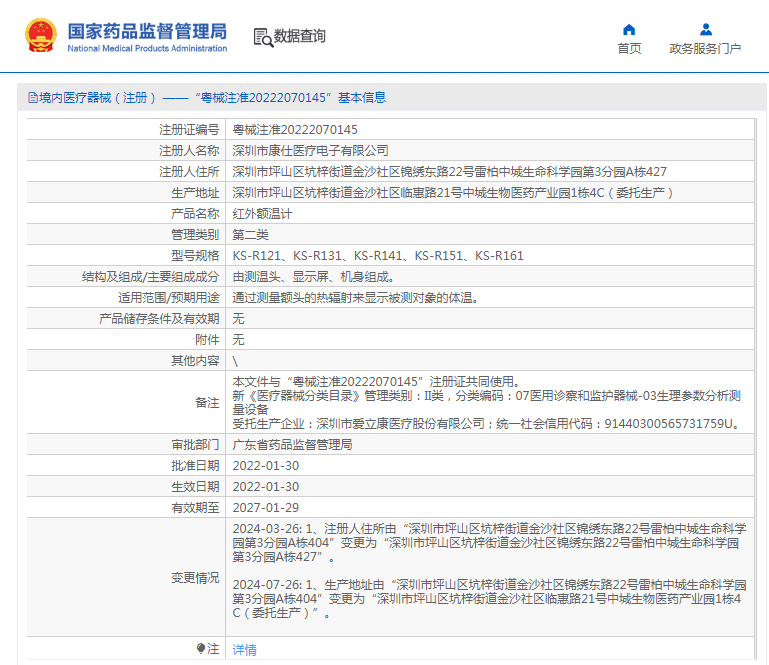
Task: Click 有效期至 label
Action: pos(195,508)
